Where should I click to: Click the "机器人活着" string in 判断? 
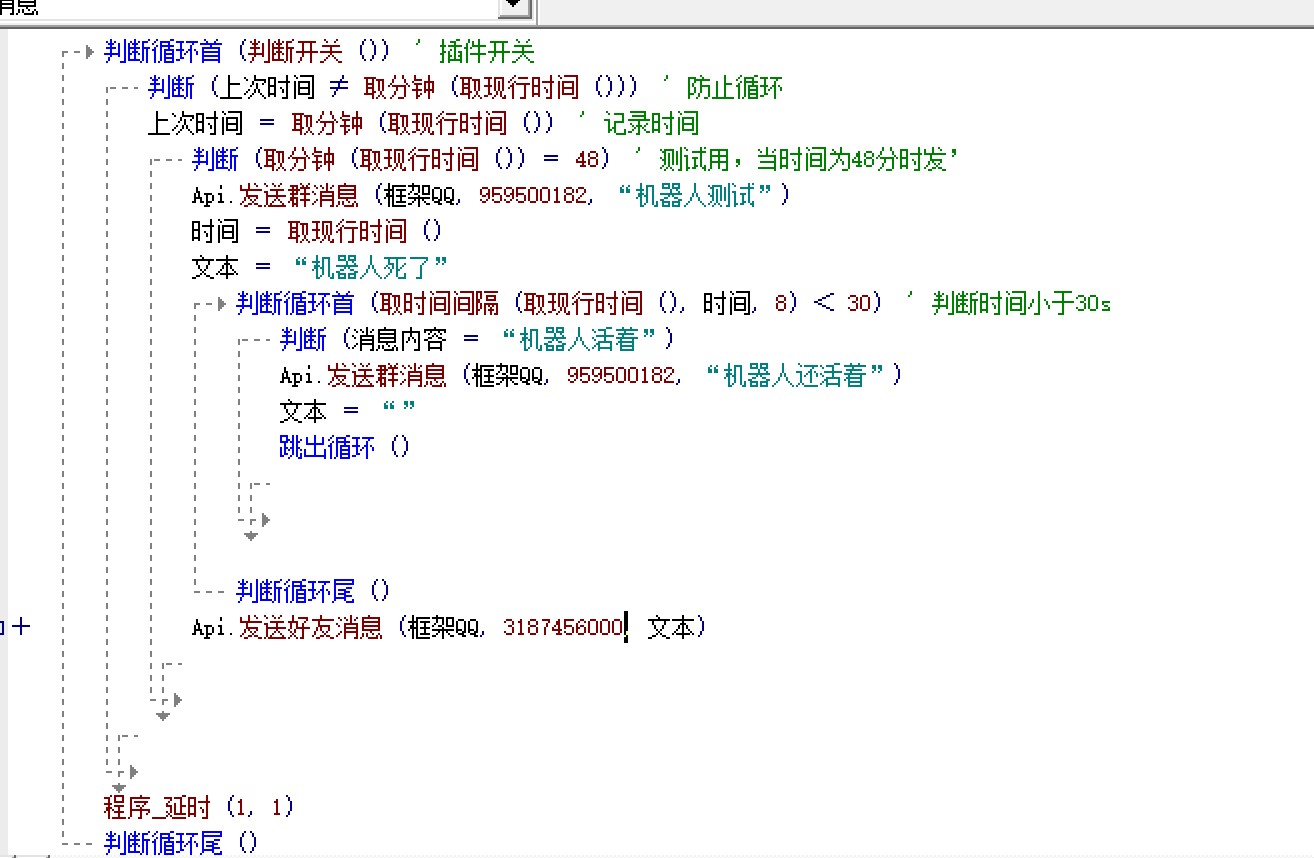click(587, 339)
